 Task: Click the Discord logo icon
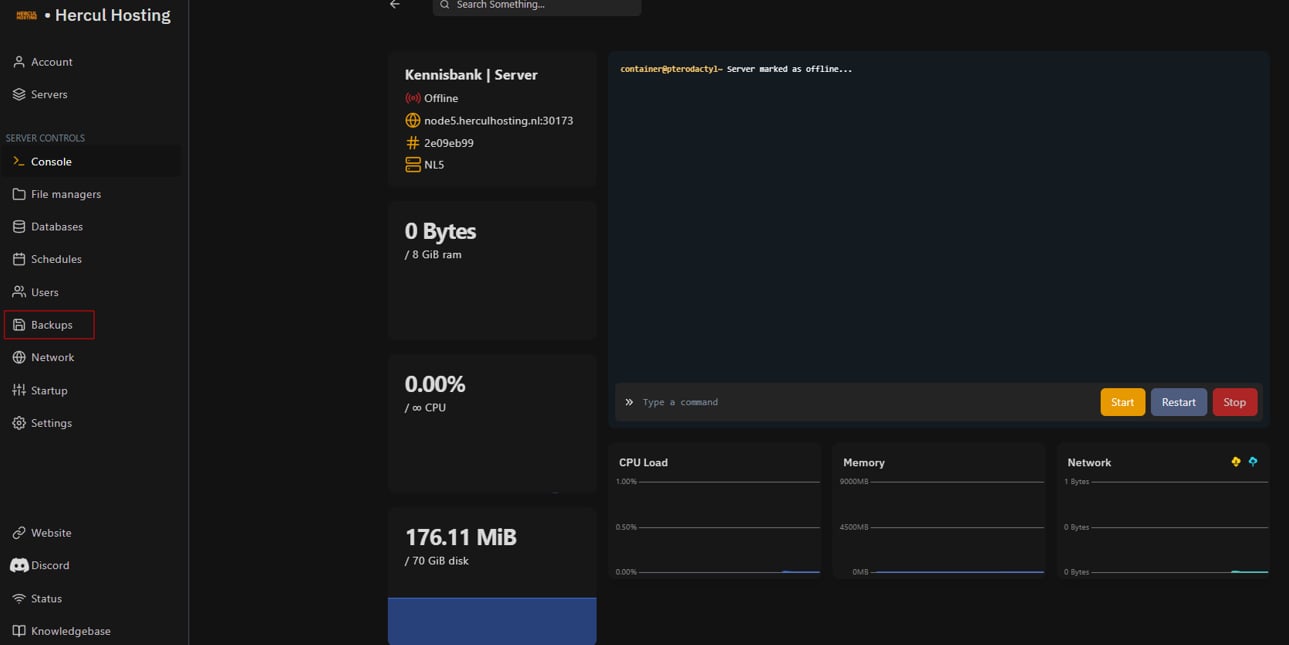pyautogui.click(x=19, y=566)
